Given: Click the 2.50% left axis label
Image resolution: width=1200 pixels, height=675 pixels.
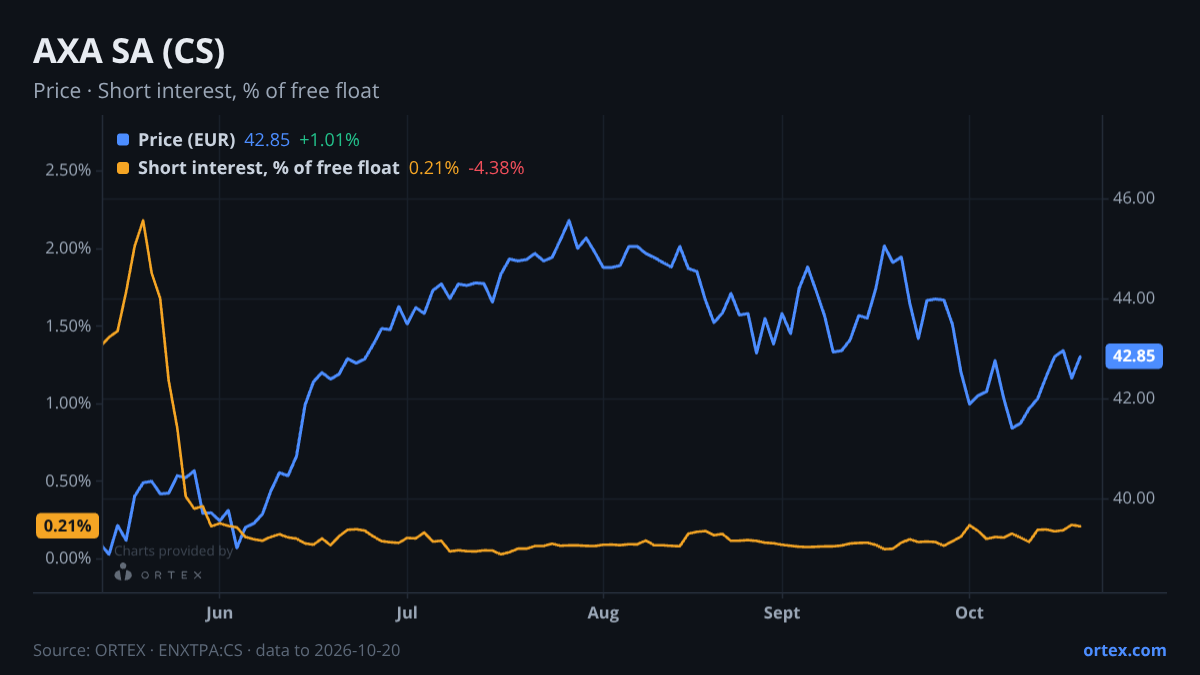Looking at the screenshot, I should pos(68,170).
